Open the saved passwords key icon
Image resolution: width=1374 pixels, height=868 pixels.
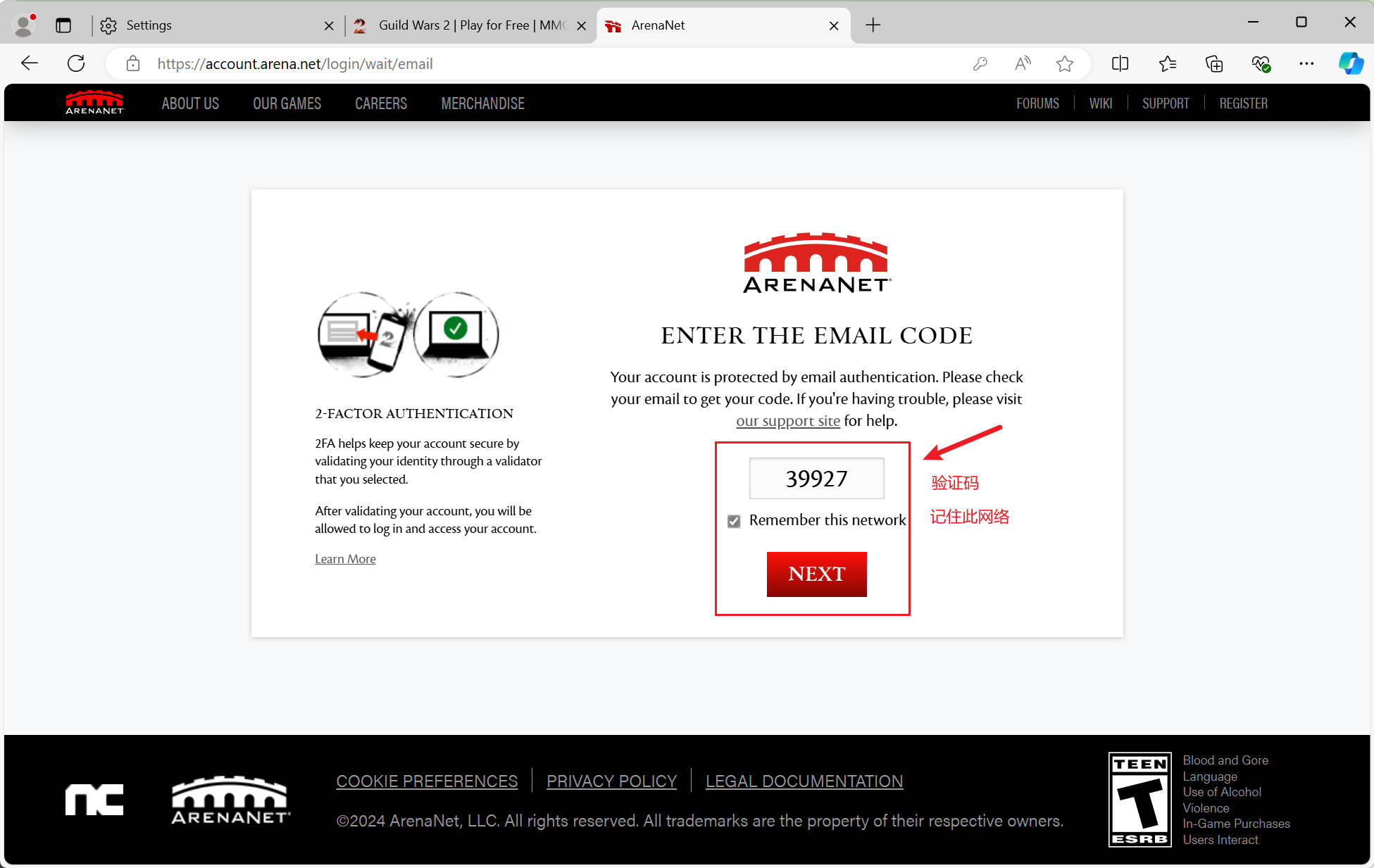point(980,64)
